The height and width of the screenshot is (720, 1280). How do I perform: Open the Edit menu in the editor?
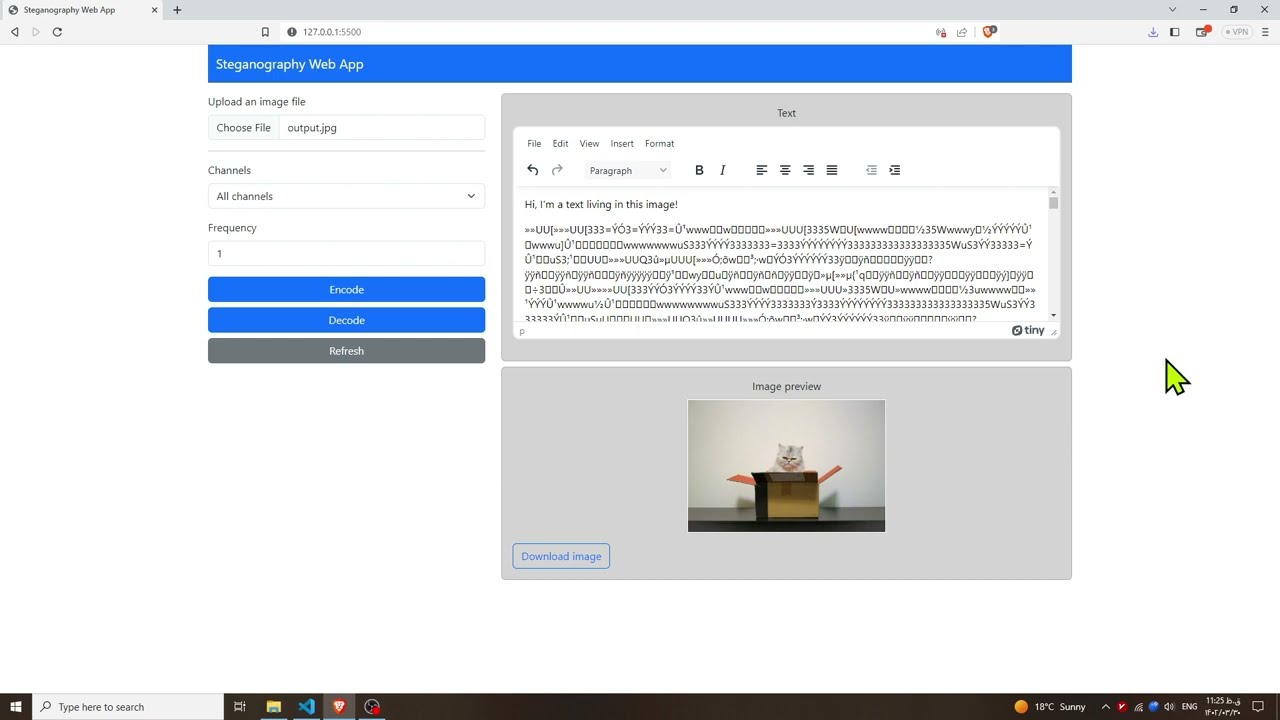coord(560,143)
